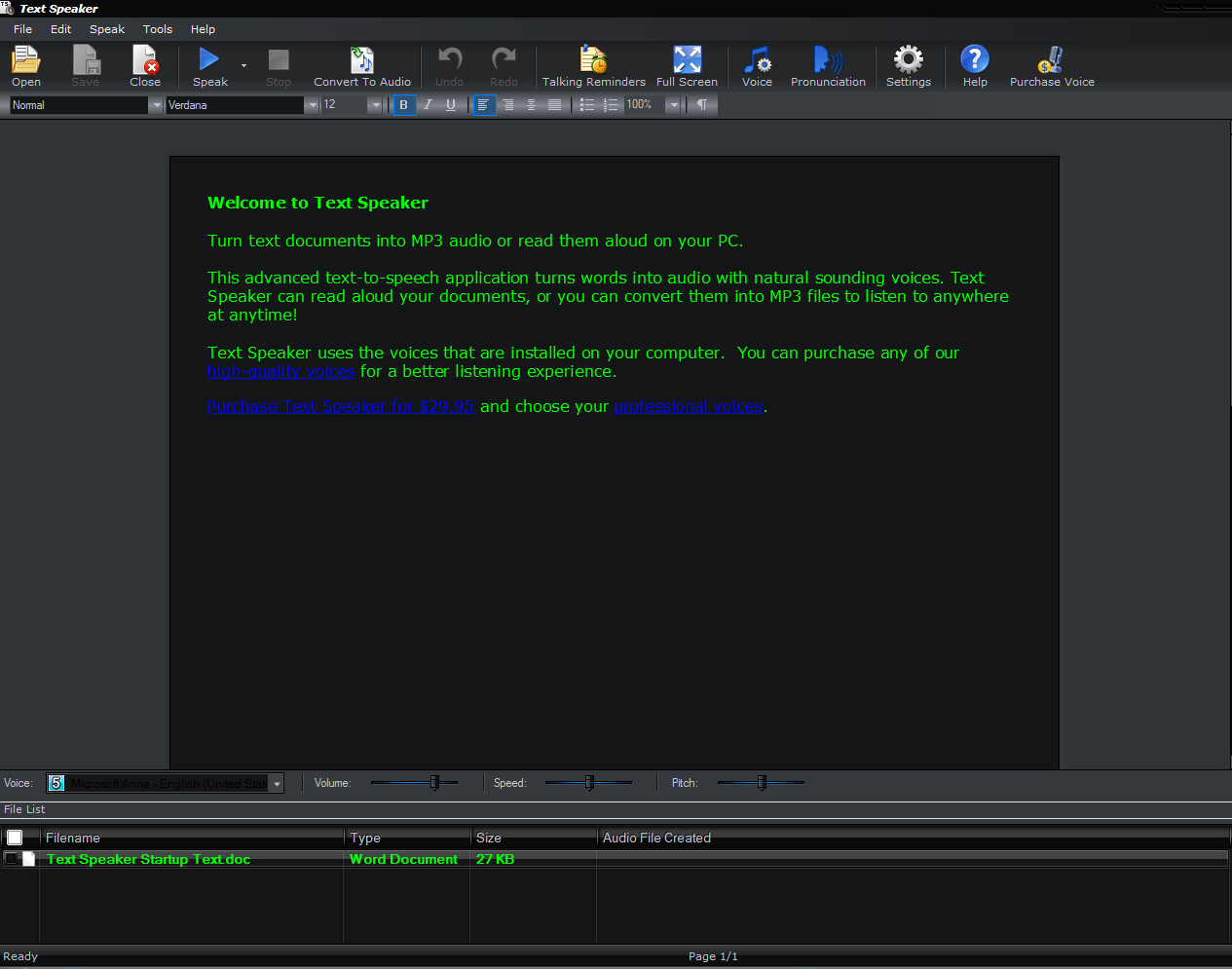Justify text alignment
This screenshot has width=1232, height=969.
pos(554,105)
